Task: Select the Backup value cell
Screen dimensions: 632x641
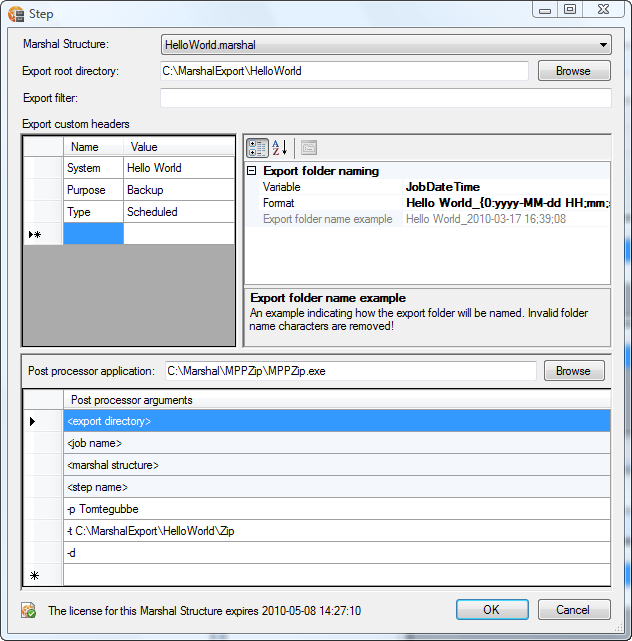Action: 179,190
